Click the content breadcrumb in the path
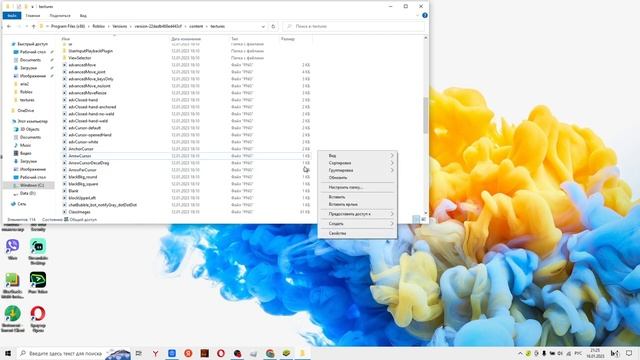Image resolution: width=640 pixels, height=360 pixels. click(196, 26)
